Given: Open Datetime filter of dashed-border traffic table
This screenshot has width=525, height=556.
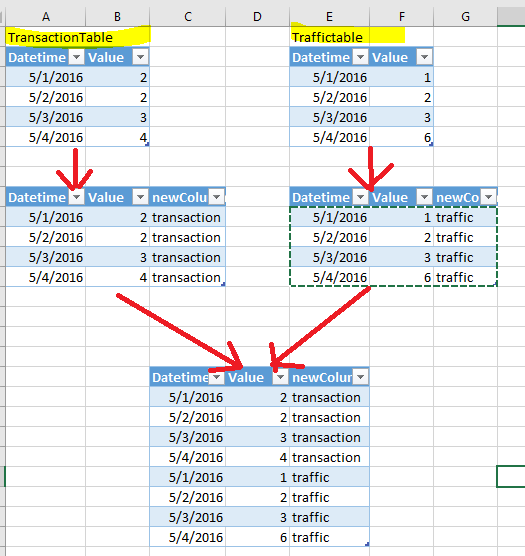Looking at the screenshot, I should [361, 197].
